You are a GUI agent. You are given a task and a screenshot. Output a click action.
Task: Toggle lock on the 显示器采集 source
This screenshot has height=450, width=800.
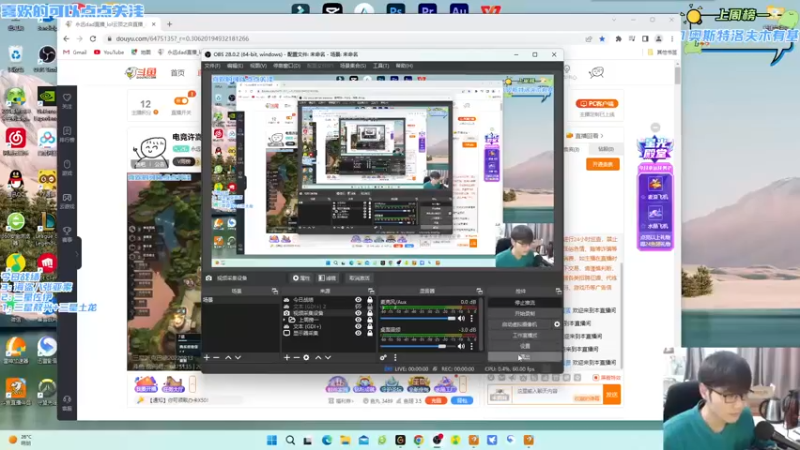(370, 333)
